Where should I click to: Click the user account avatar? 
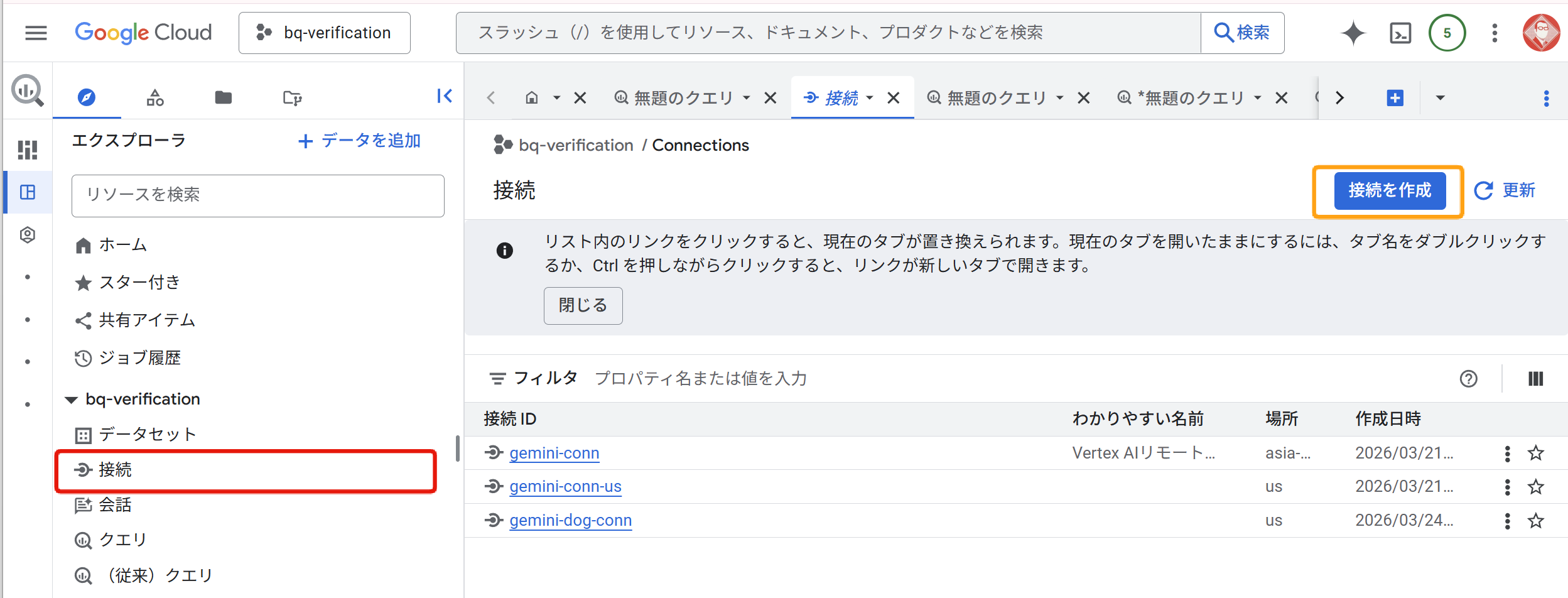tap(1541, 33)
